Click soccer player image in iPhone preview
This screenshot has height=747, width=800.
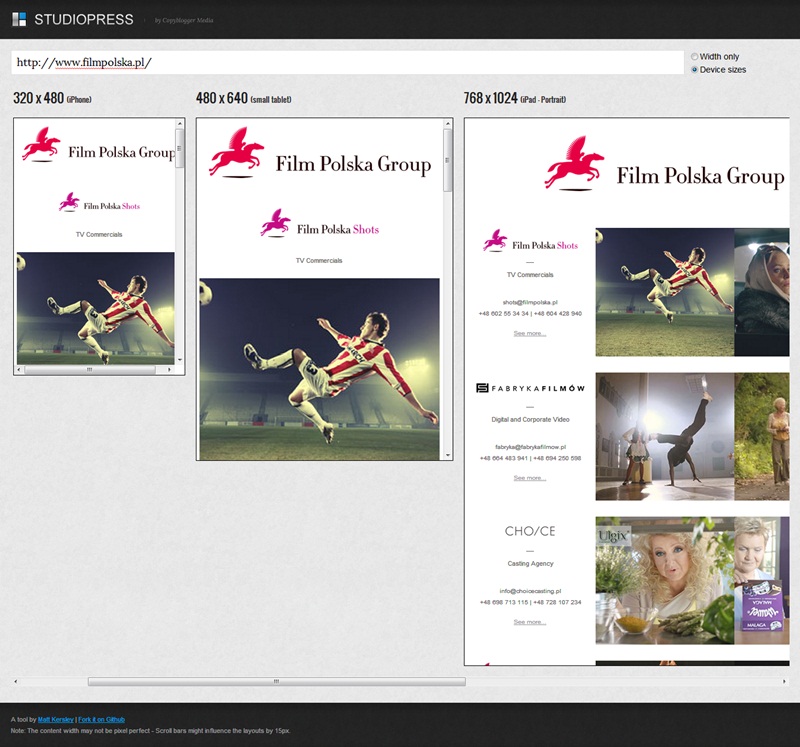pos(96,308)
